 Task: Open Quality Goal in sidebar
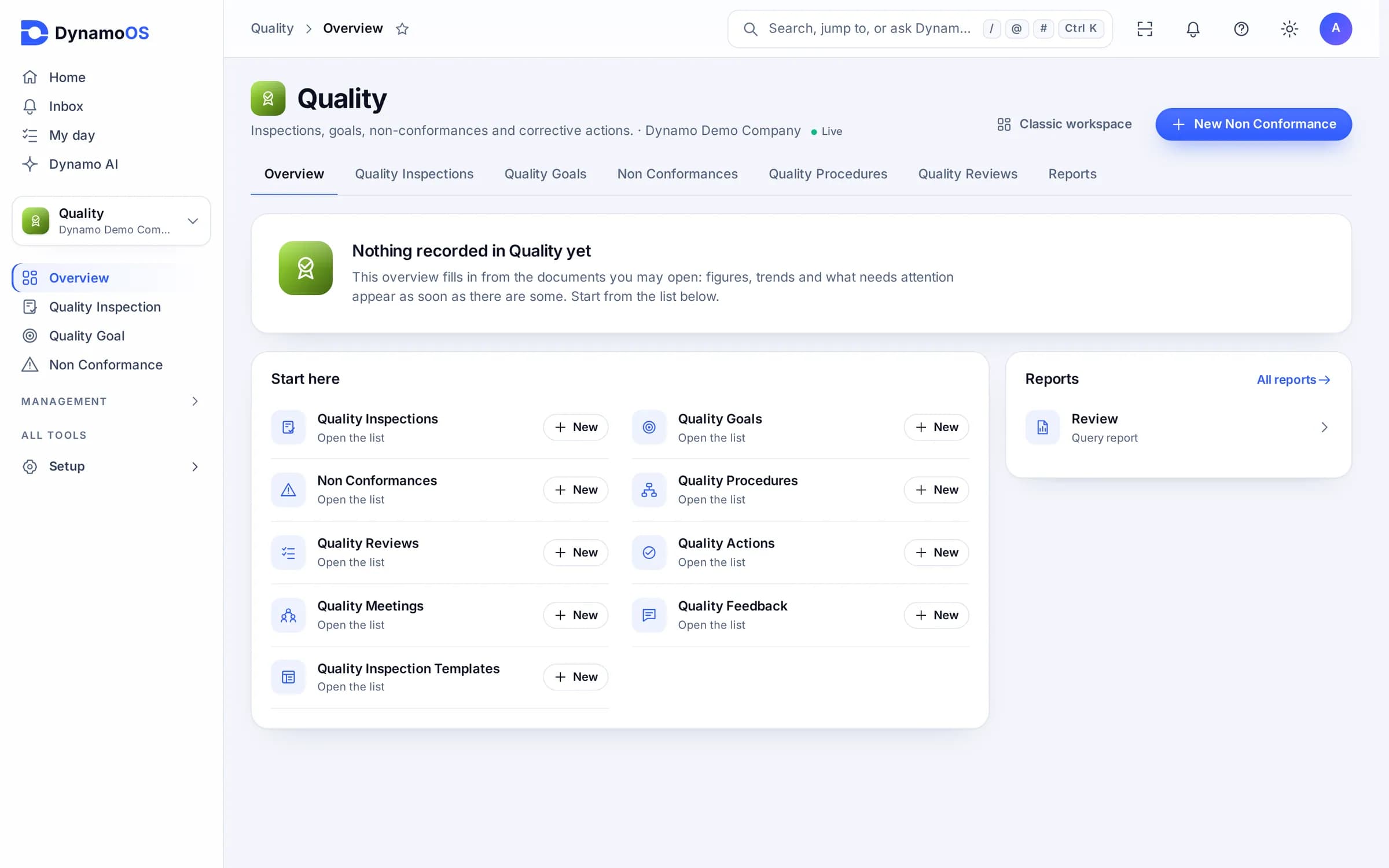111,336
